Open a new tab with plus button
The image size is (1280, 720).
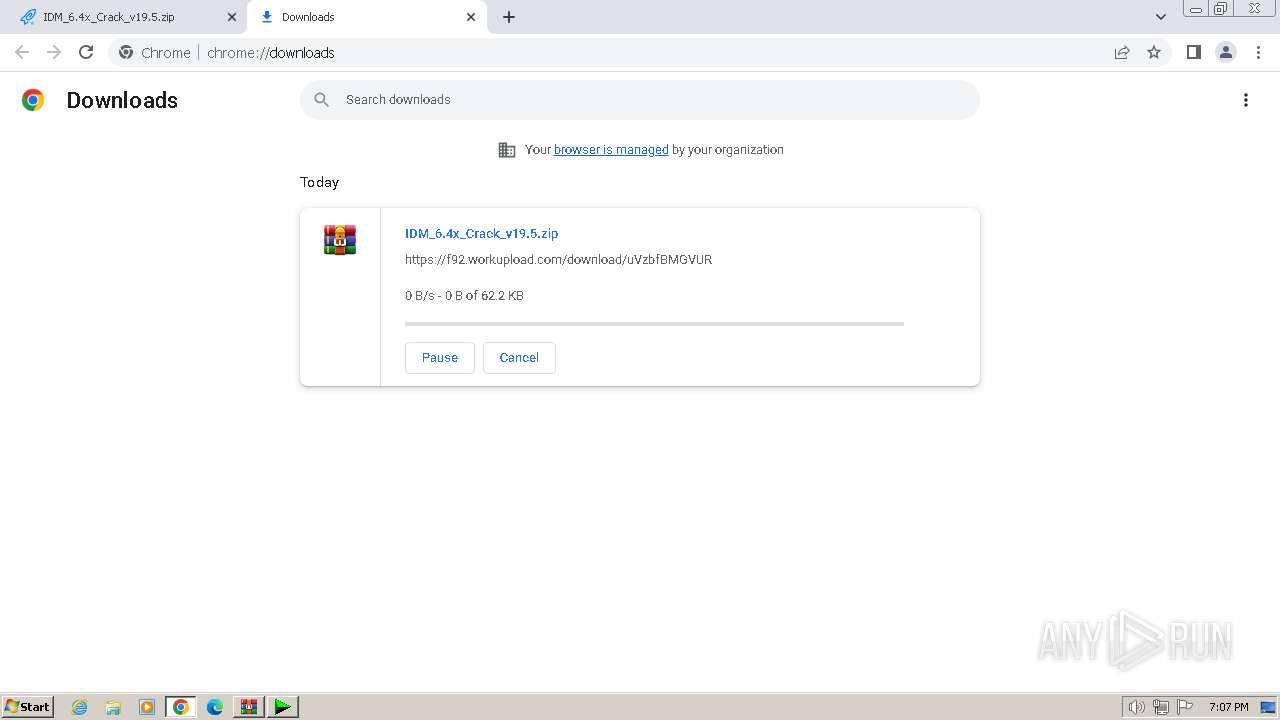coord(509,17)
